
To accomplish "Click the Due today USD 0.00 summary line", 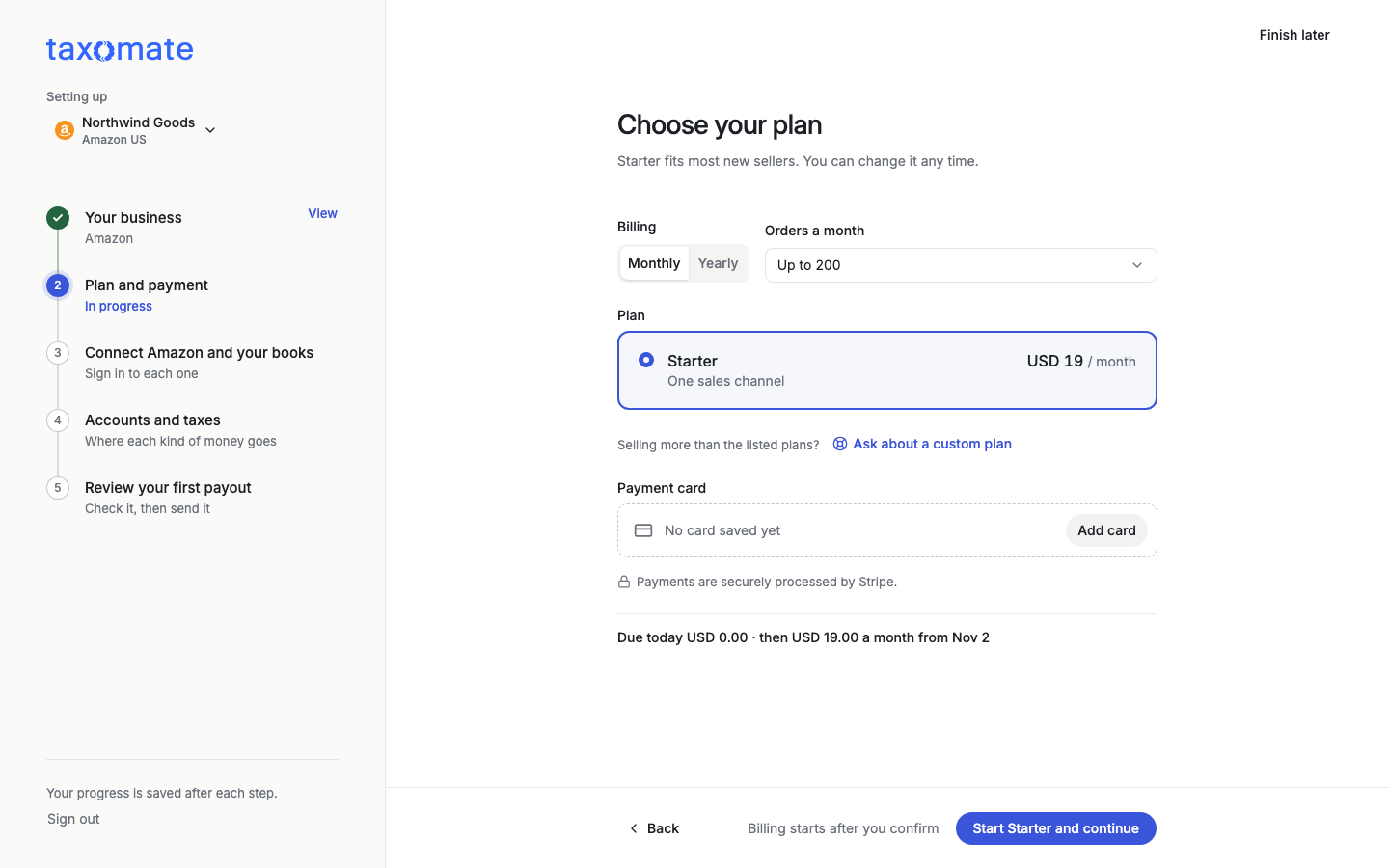I will click(x=803, y=637).
